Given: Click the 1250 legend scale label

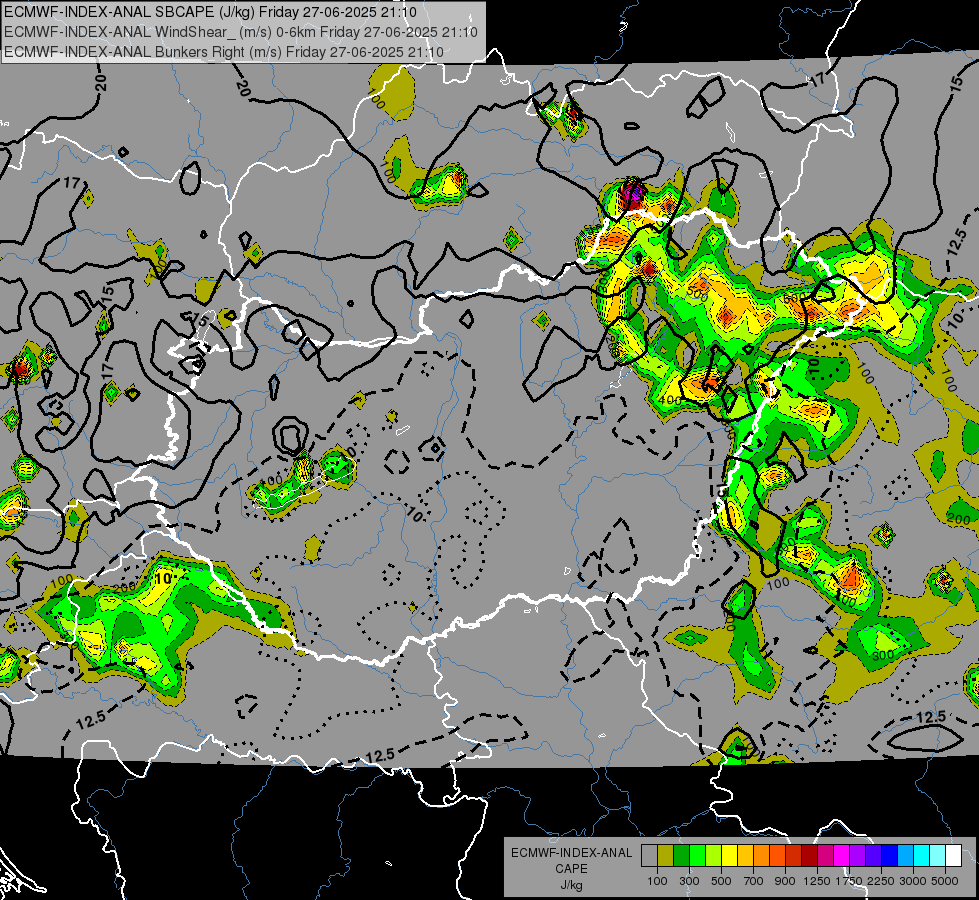Looking at the screenshot, I should (x=817, y=881).
